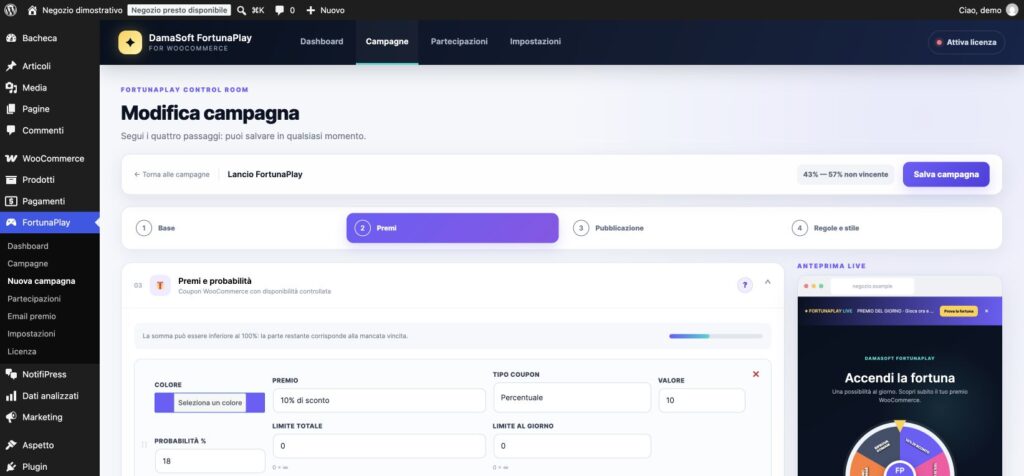The width and height of the screenshot is (1024, 476).
Task: Switch to the Dashboard tab
Action: click(321, 42)
